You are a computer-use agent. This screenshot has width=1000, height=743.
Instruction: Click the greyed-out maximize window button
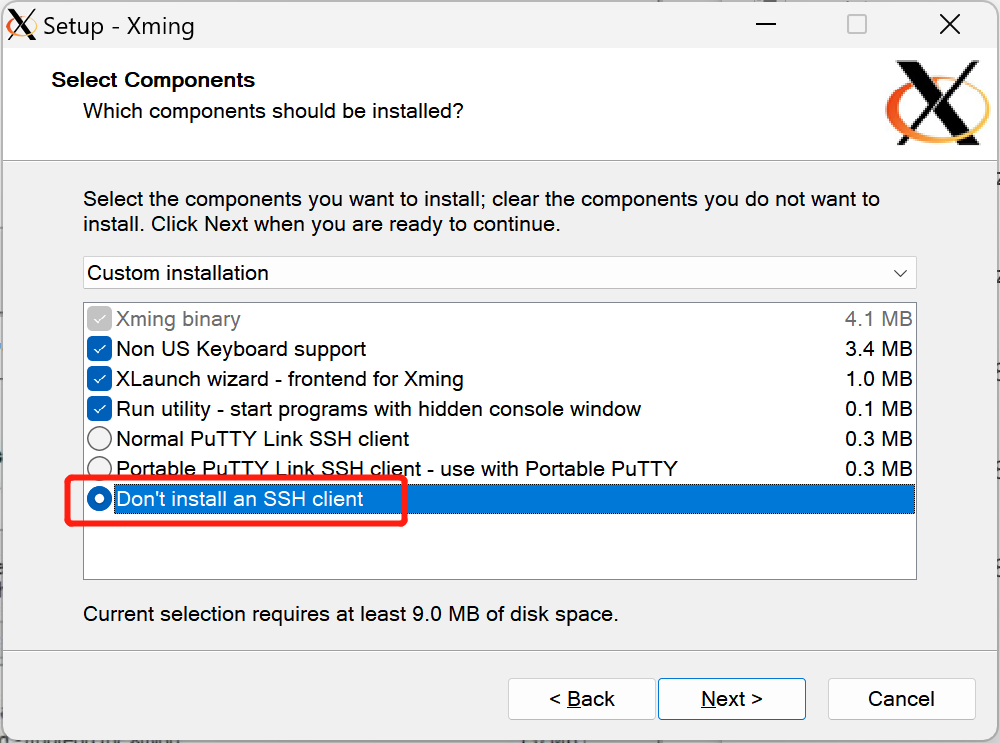coord(857,24)
